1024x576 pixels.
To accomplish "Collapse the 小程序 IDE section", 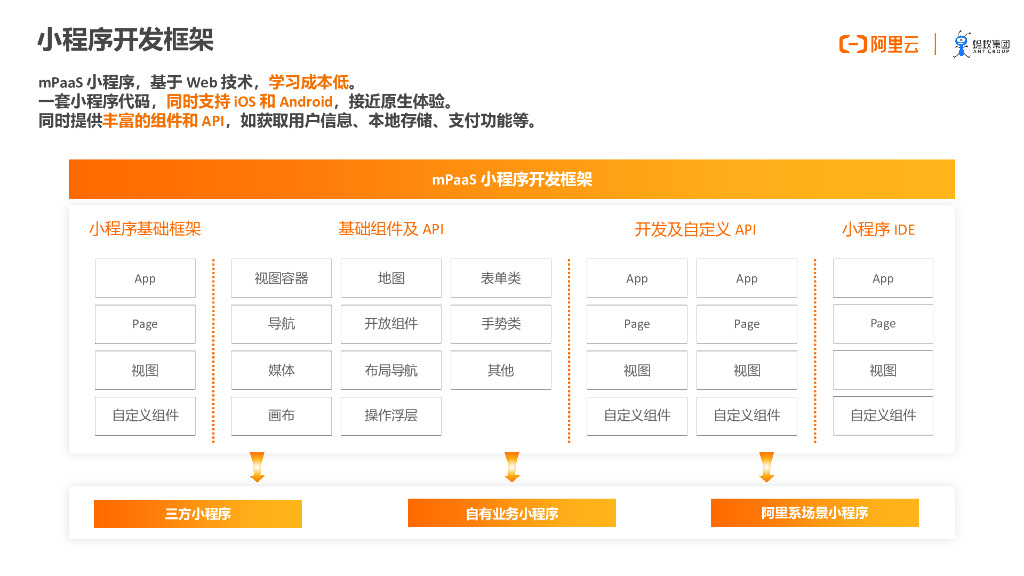I will coord(880,229).
